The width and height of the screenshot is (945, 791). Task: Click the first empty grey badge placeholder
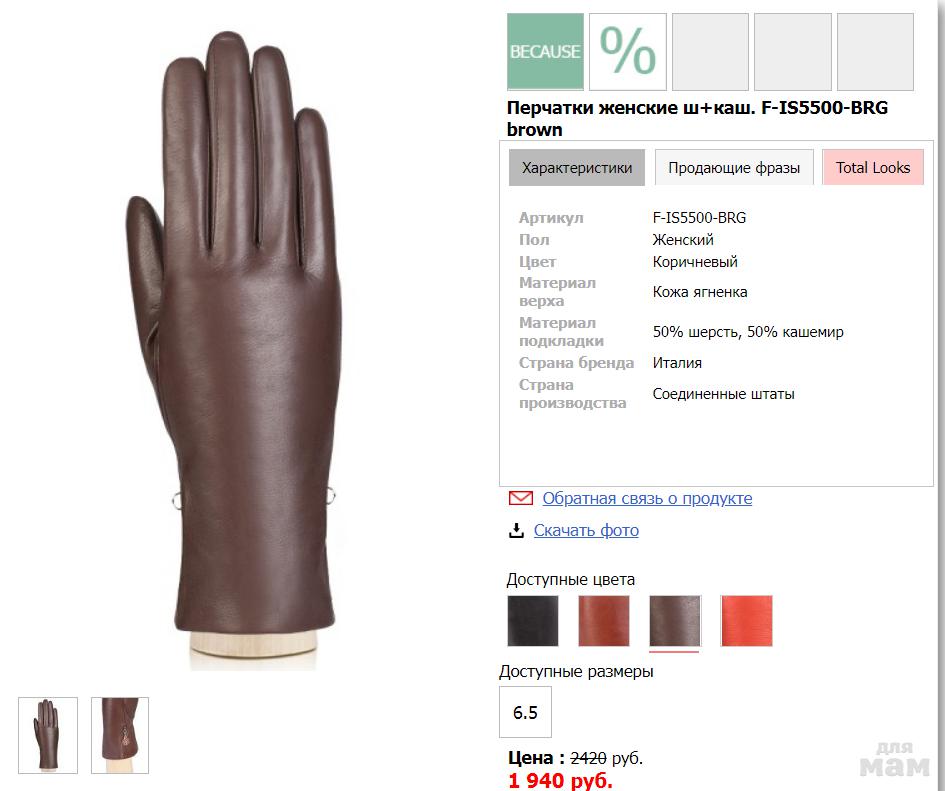click(x=711, y=52)
